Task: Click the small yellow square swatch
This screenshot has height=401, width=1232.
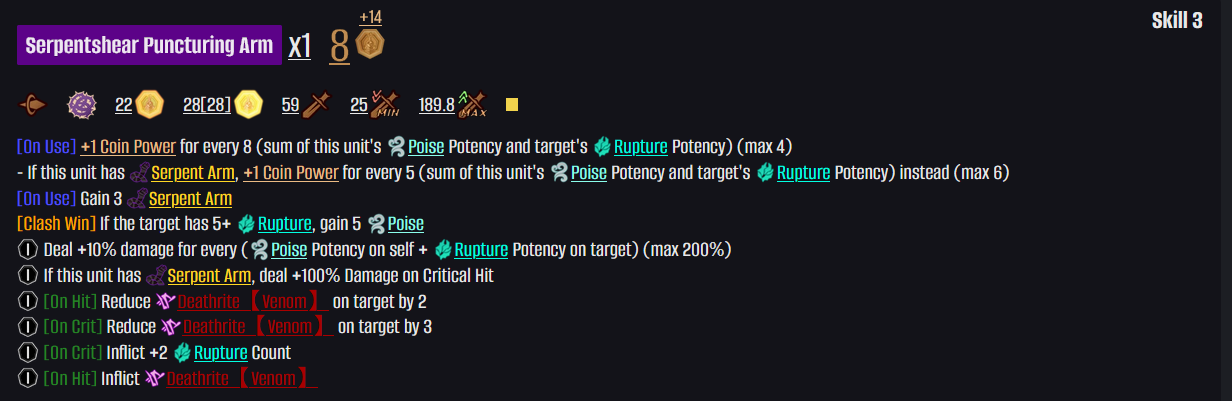Action: 512,104
